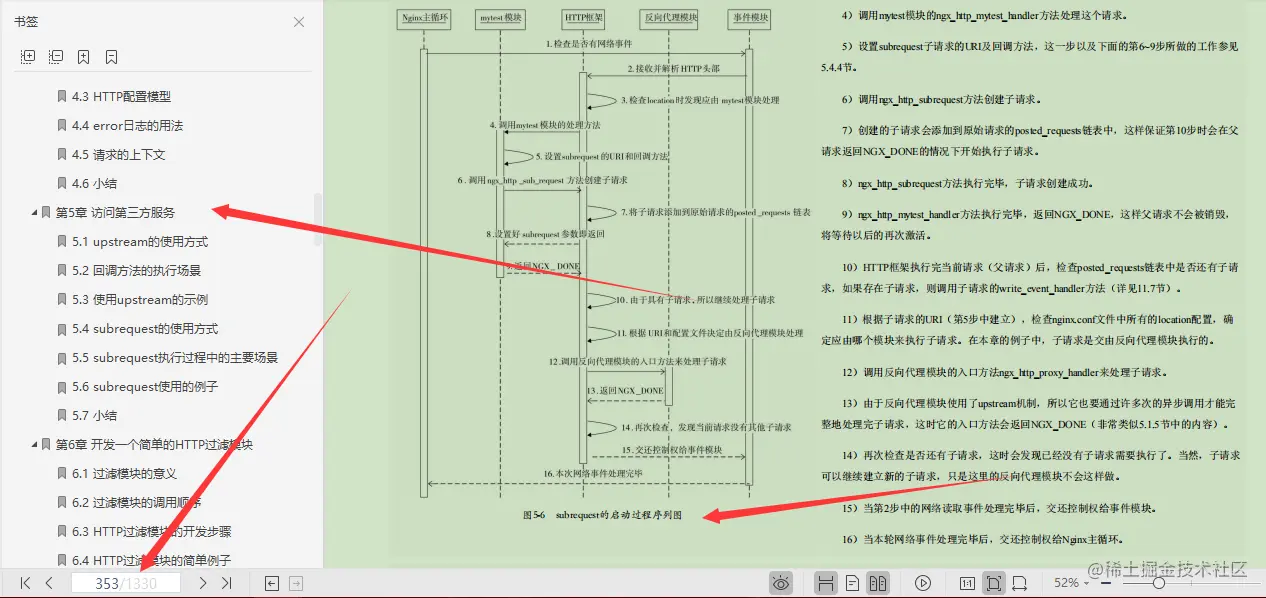The height and width of the screenshot is (598, 1266).
Task: Click the bookmark icon beside 5.7 小结
Action: (62, 415)
